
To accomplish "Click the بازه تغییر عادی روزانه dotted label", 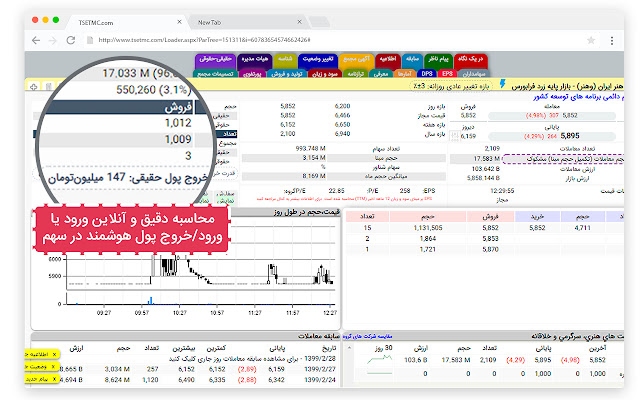I will (x=451, y=86).
